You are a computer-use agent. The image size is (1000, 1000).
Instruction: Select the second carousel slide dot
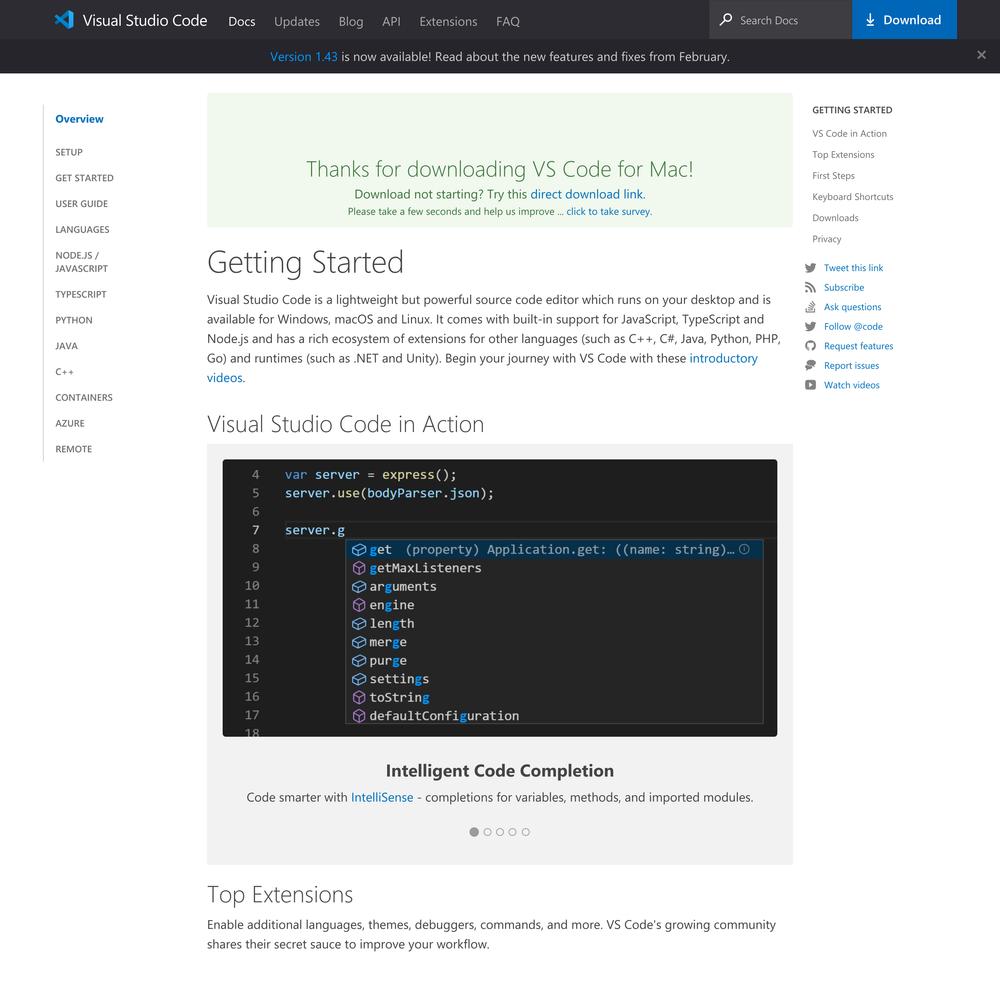click(x=488, y=832)
